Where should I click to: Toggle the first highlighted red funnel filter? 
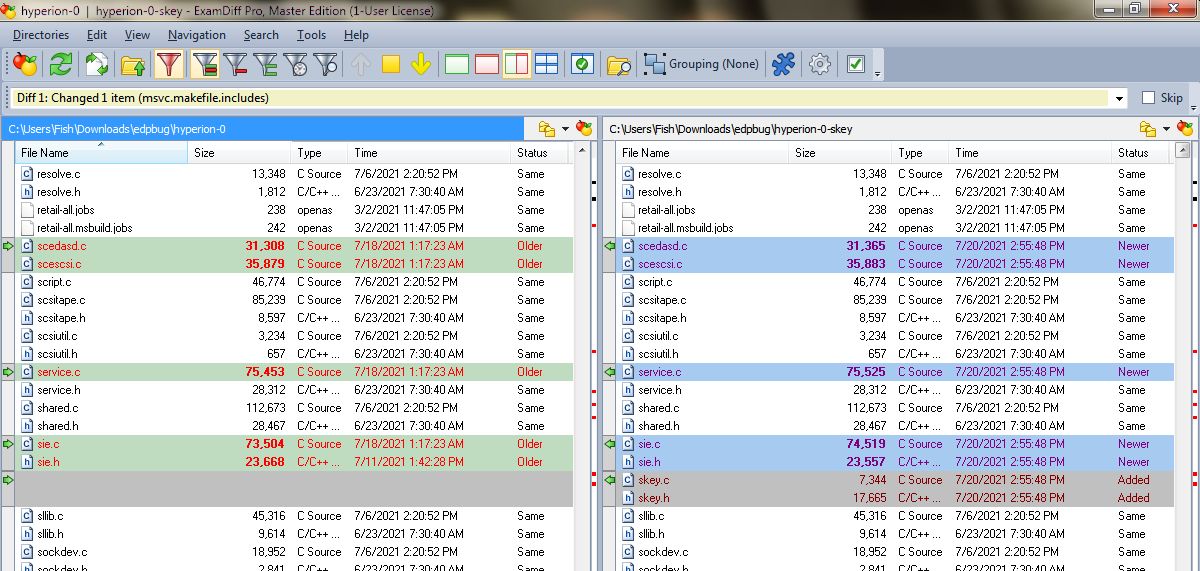[169, 65]
